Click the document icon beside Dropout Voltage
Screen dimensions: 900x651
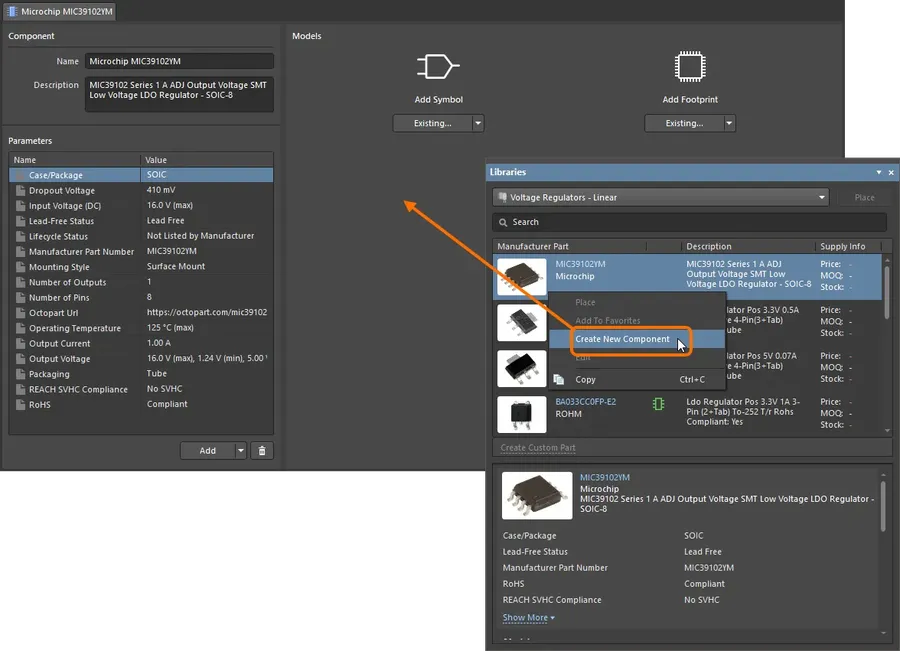point(20,191)
